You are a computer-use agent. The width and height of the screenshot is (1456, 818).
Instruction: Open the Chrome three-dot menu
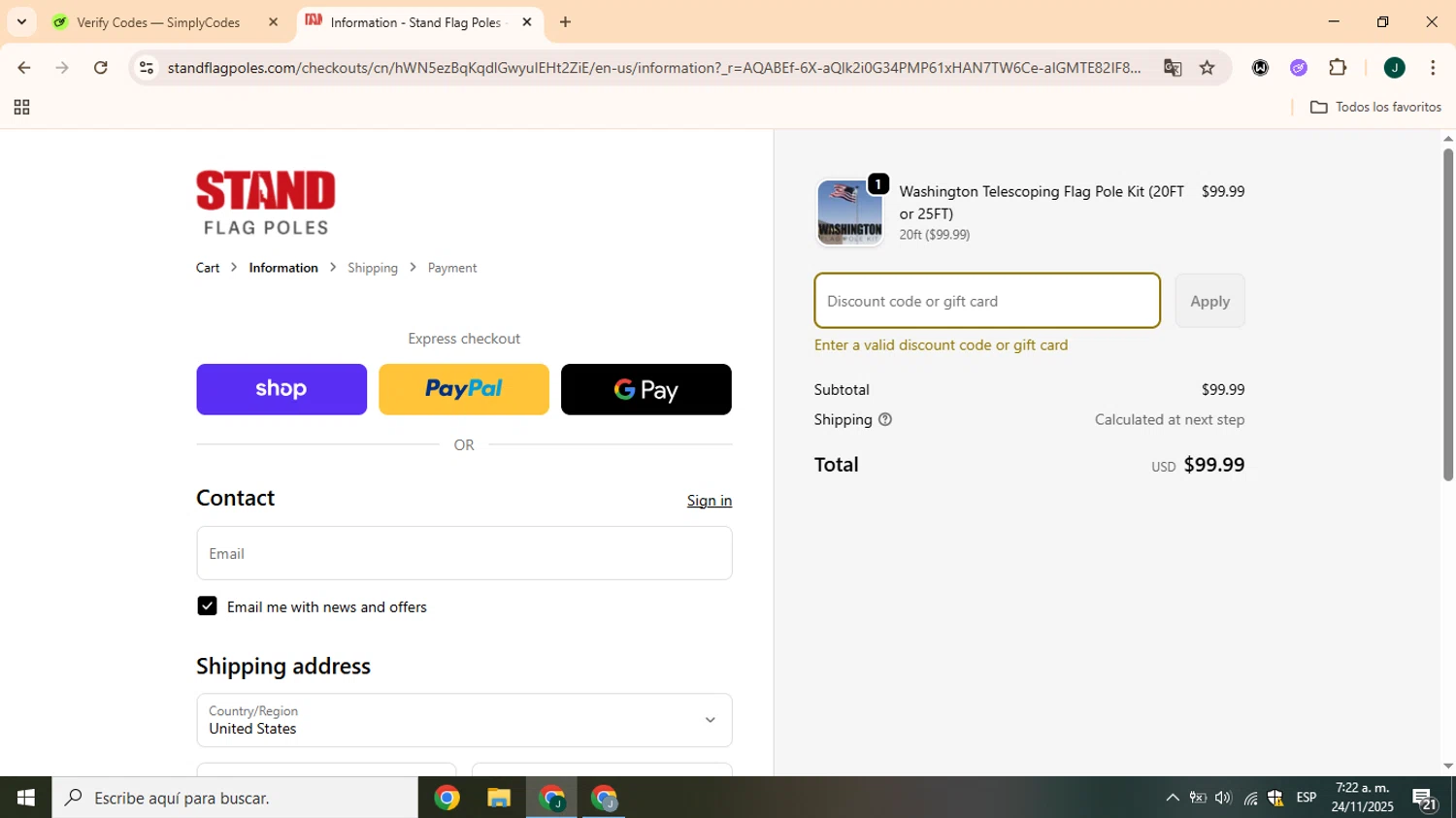point(1433,68)
